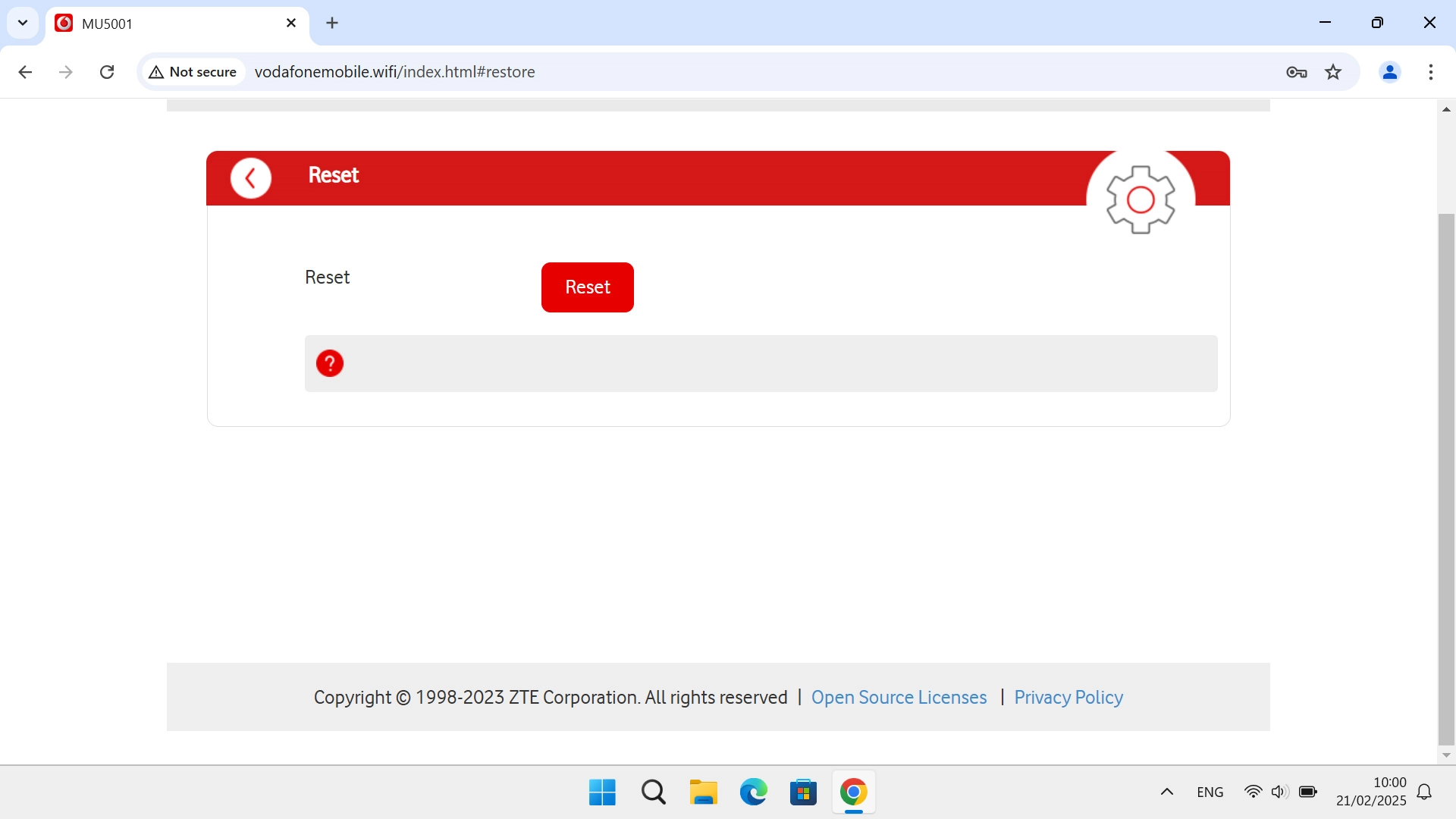This screenshot has width=1456, height=819.
Task: Click the settings gear icon in header
Action: (1141, 199)
